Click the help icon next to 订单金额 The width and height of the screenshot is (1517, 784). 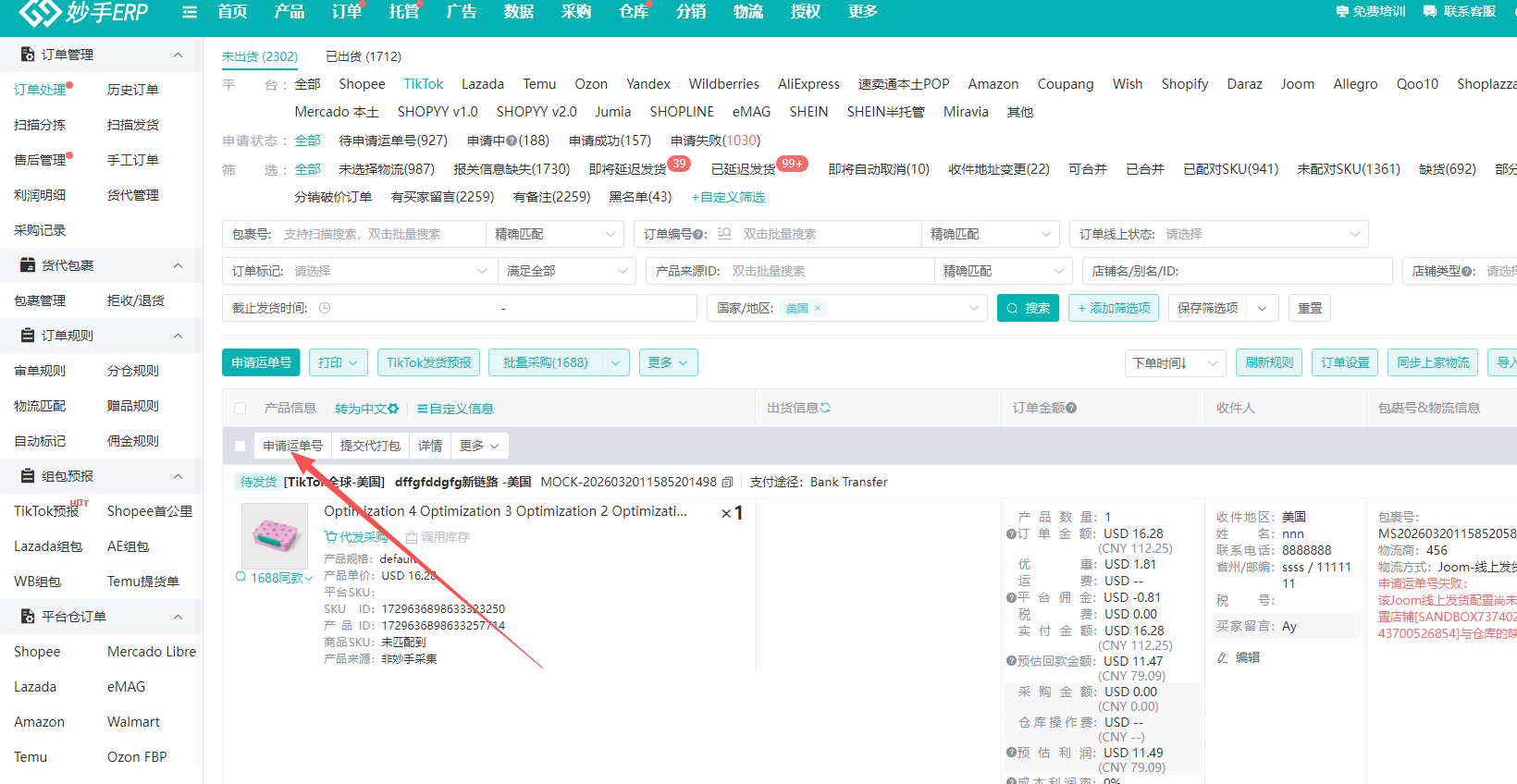1071,408
